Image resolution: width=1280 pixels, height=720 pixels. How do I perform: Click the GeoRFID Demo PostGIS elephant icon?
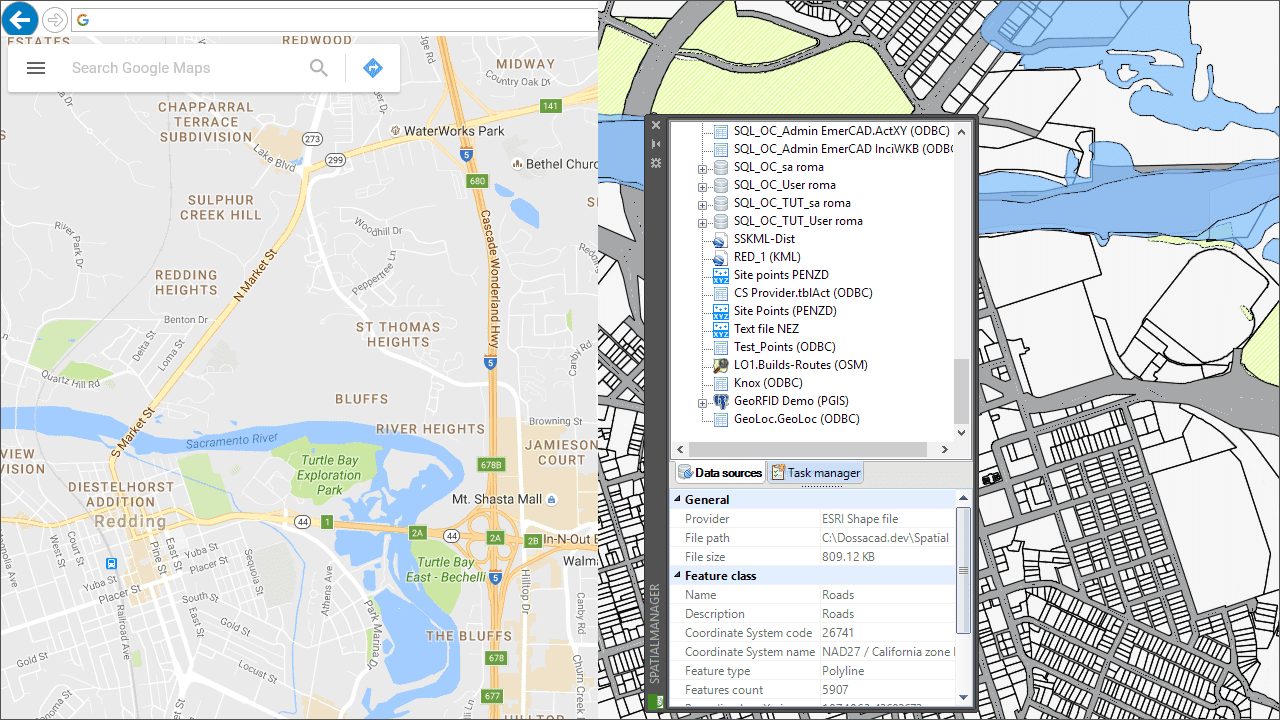[x=721, y=401]
